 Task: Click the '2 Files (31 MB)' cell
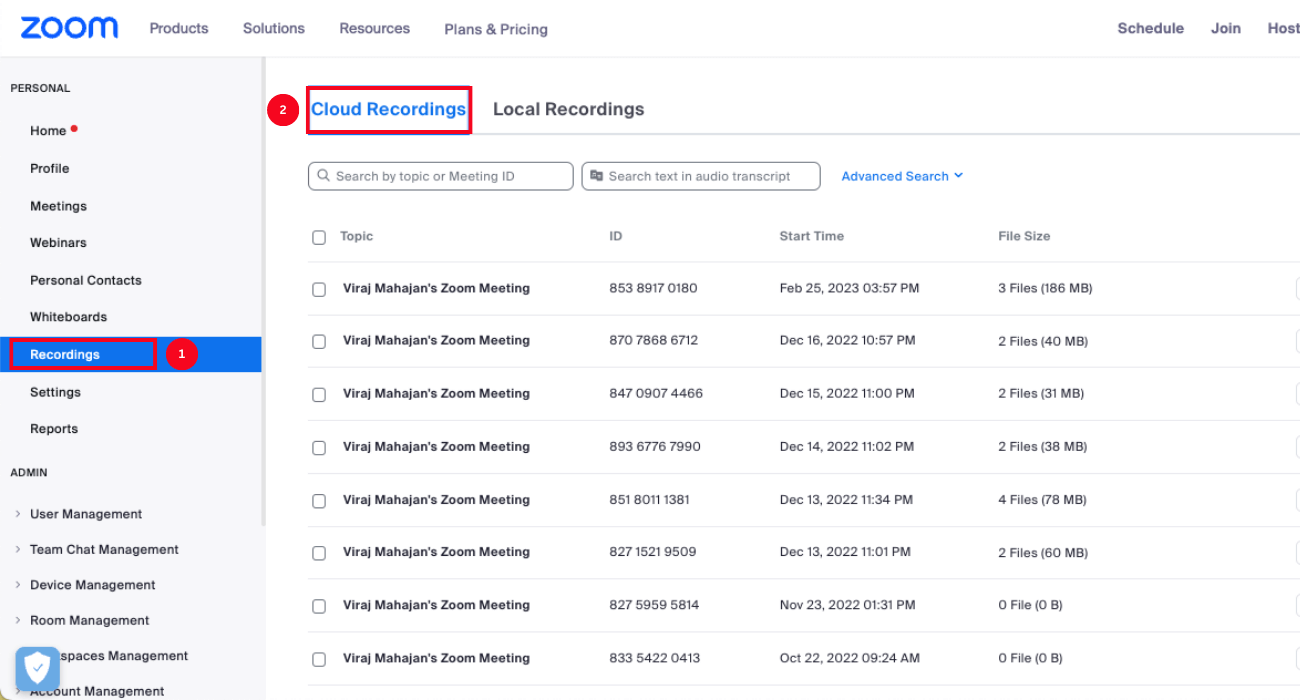(1041, 393)
